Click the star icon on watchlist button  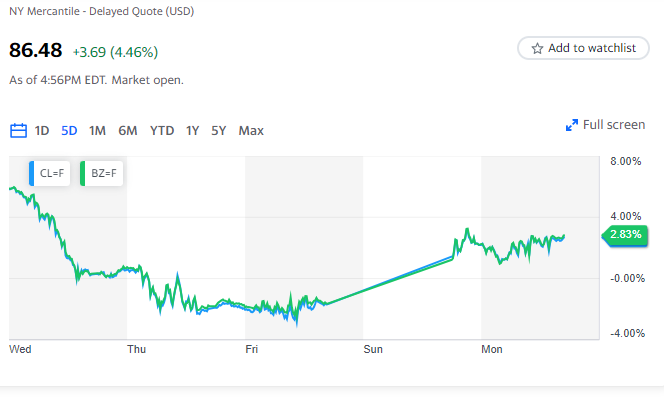coord(537,48)
